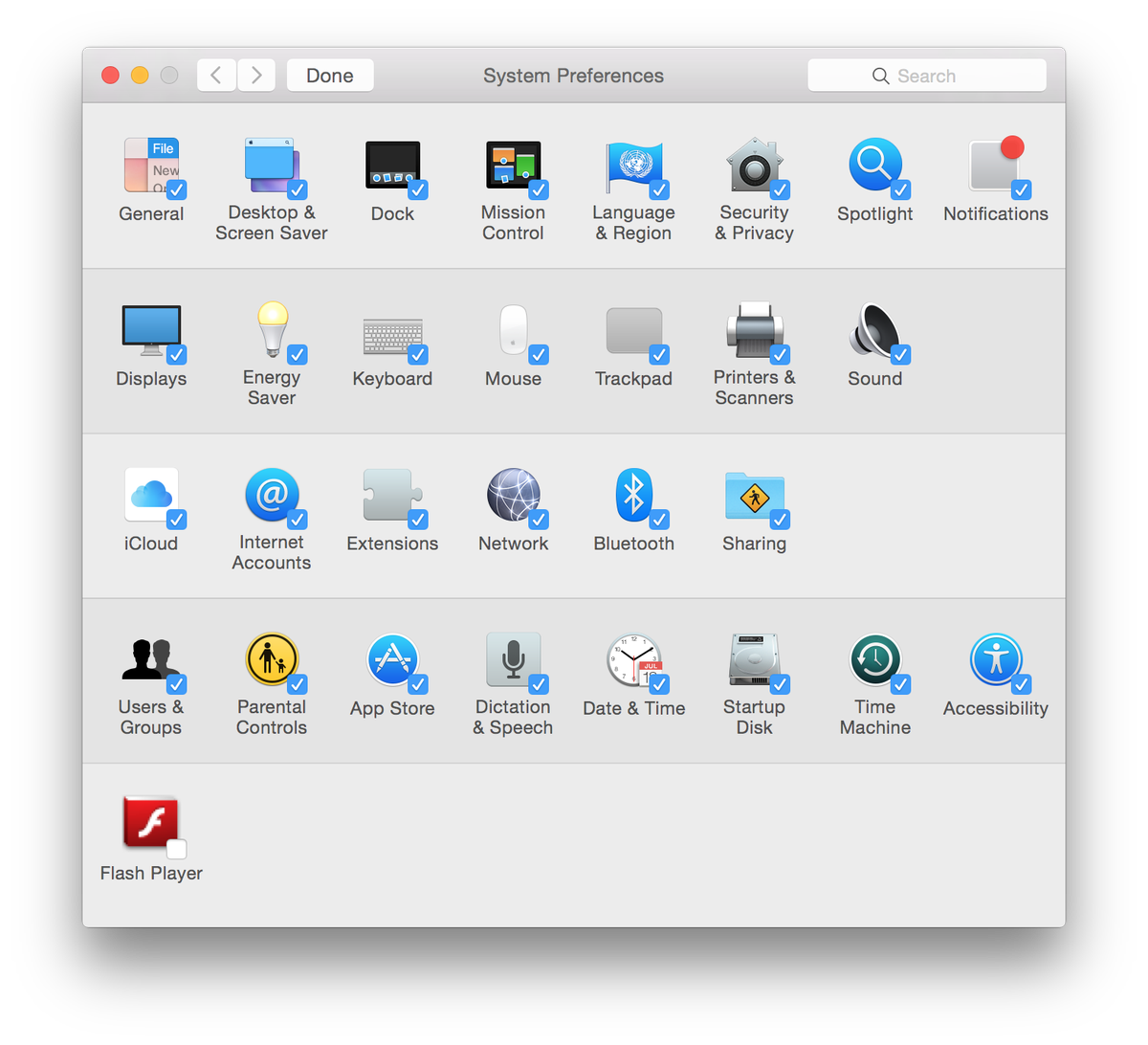This screenshot has height=1045, width=1148.
Task: Open Security & Privacy house icon
Action: pos(755,165)
